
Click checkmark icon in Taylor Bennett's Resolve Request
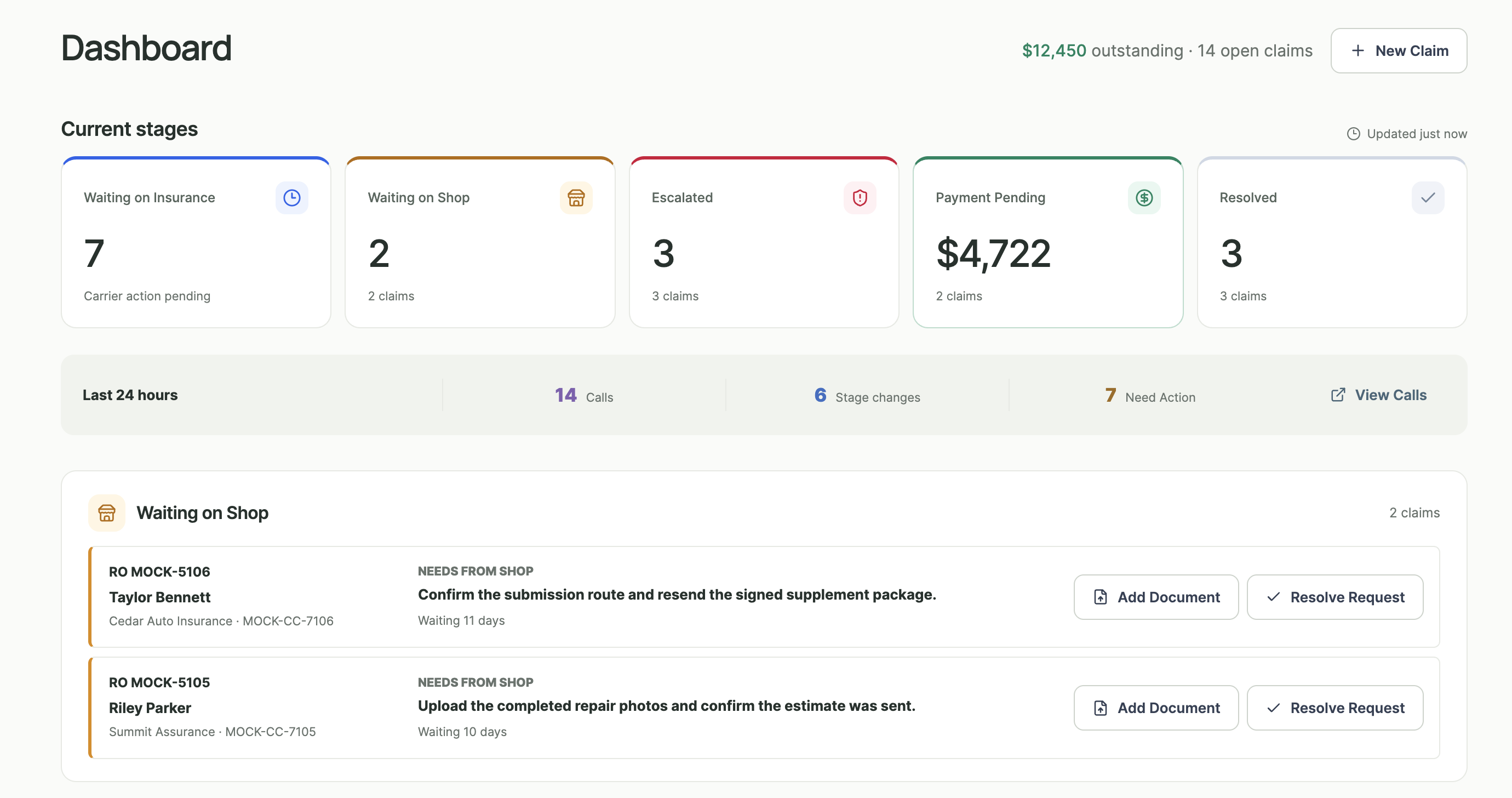click(1273, 597)
